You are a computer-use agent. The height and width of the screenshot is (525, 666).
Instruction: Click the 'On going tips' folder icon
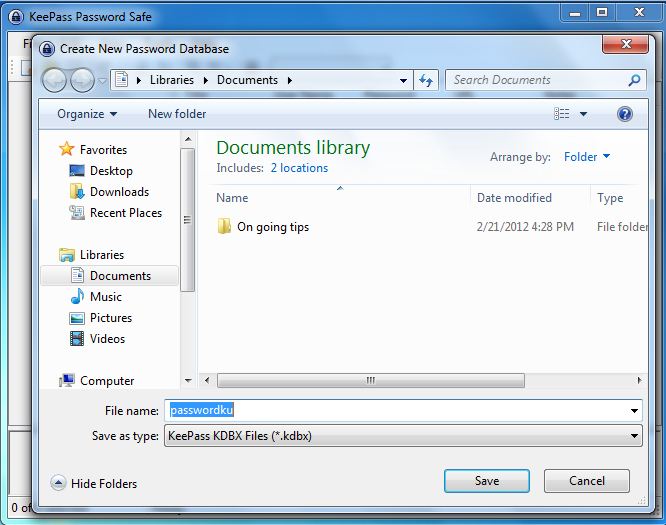224,226
